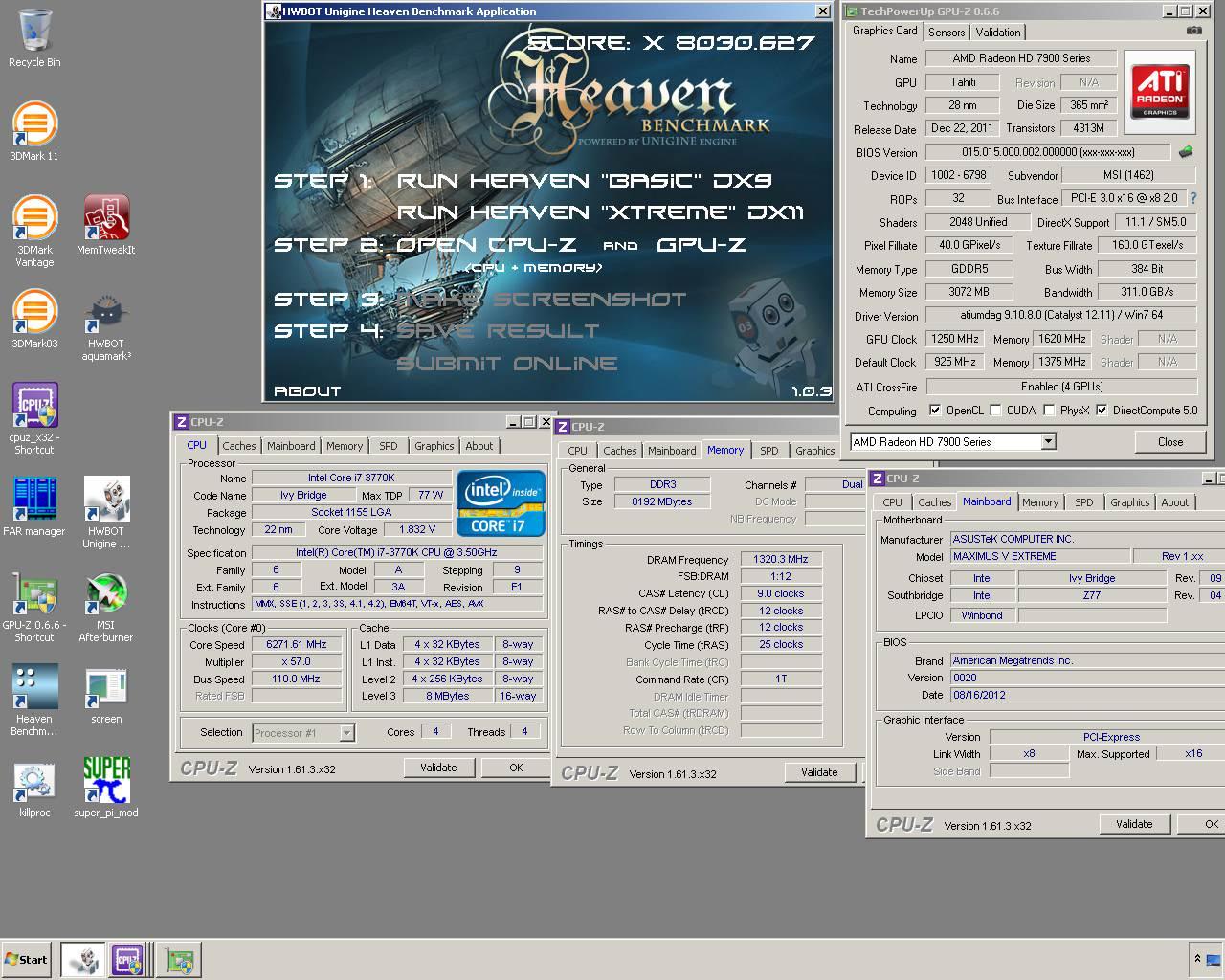This screenshot has height=980, width=1225.
Task: Click OK in CPU-Z CPU window
Action: click(x=516, y=768)
